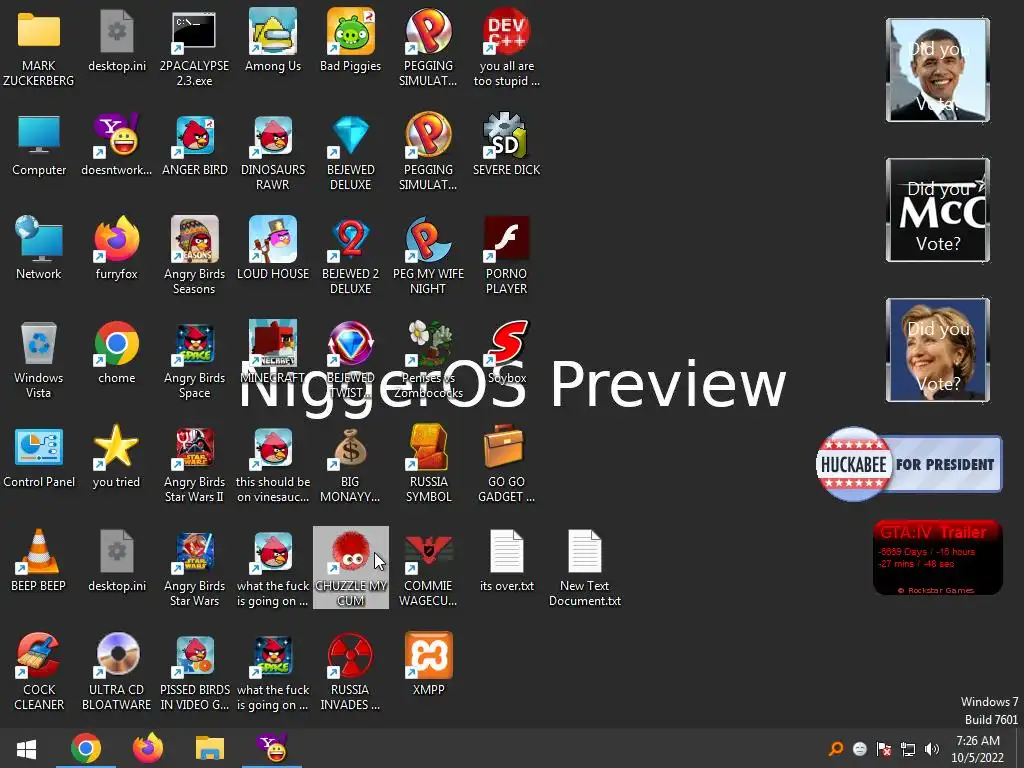Select the ULTRA CD BLOATWARE disc icon
Viewport: 1024px width, 768px height.
click(116, 655)
